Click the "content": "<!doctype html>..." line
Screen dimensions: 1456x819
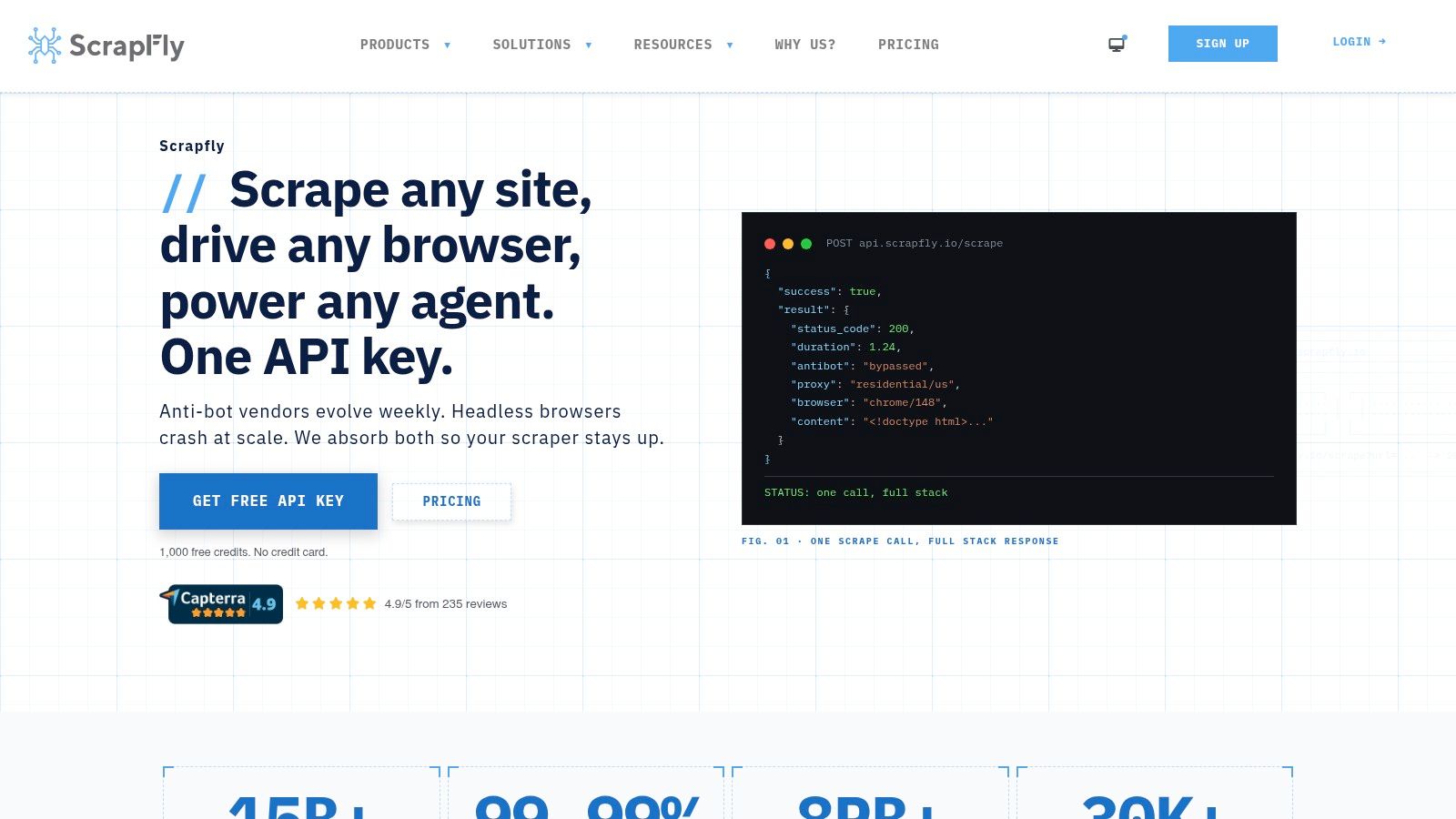click(892, 422)
